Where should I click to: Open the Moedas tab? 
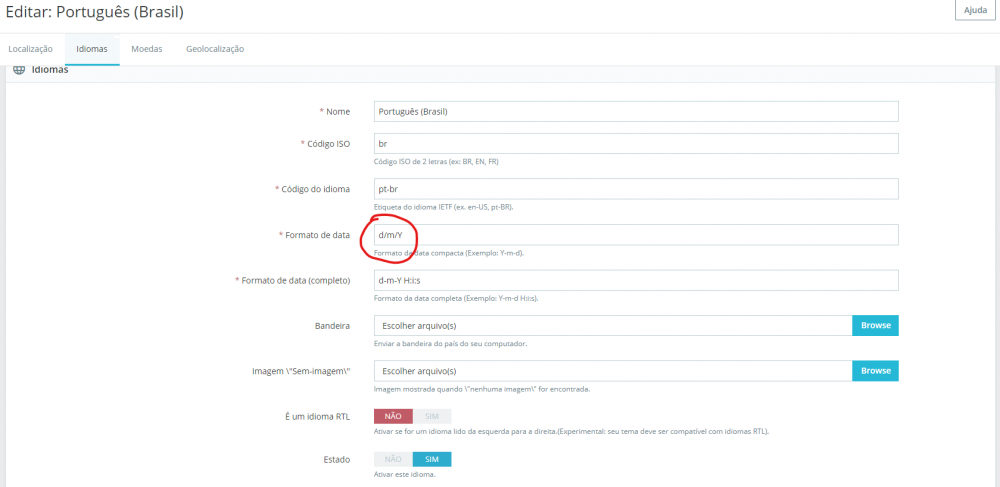[x=147, y=49]
